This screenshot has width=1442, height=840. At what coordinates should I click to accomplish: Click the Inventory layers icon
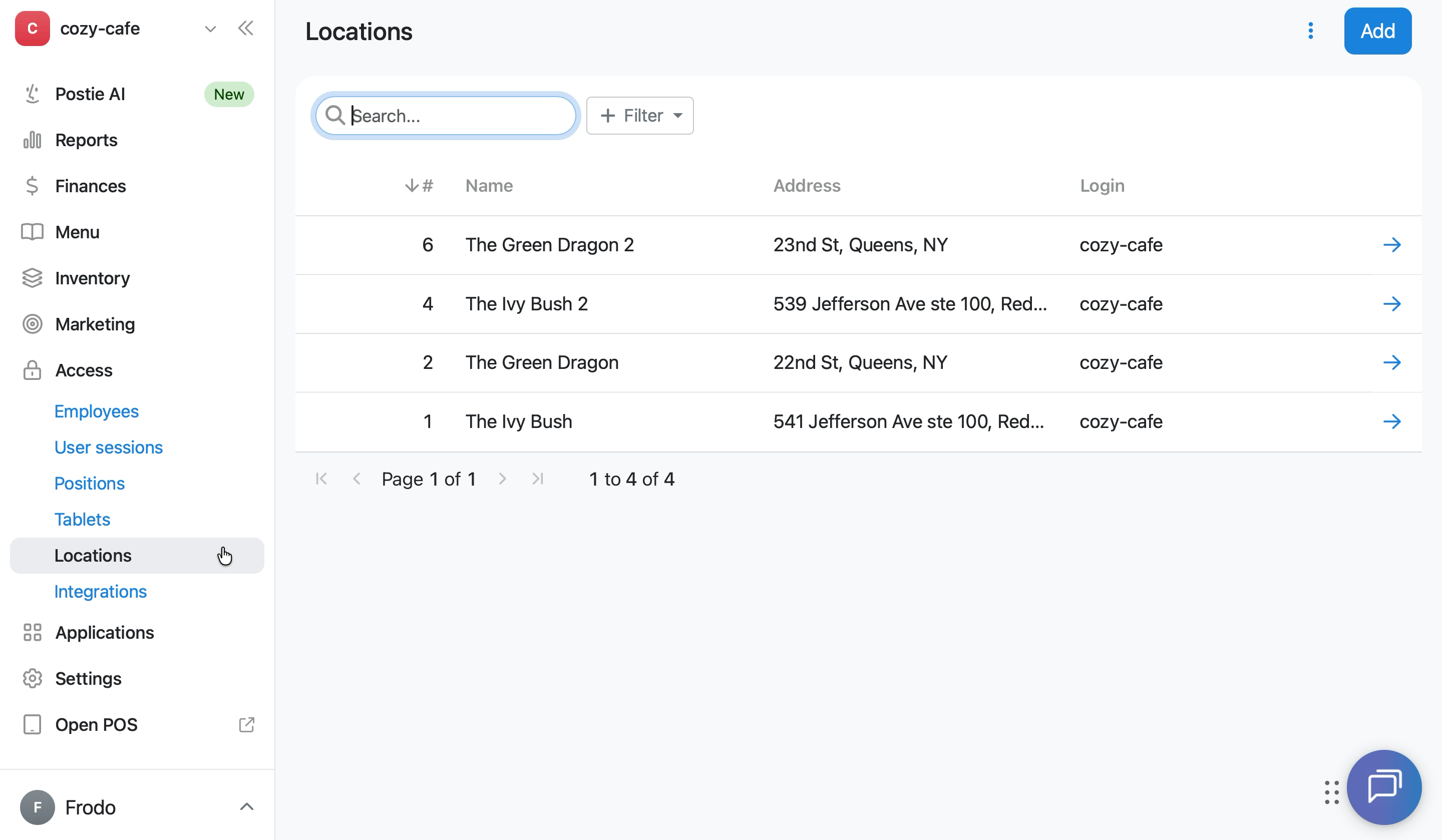[x=32, y=278]
